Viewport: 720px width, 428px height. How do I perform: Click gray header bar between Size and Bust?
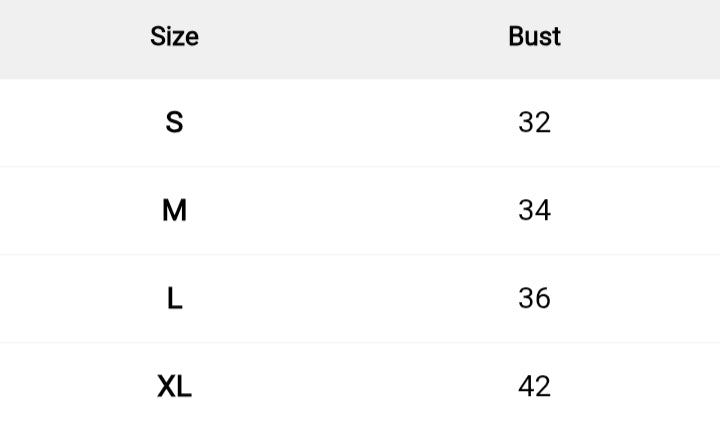pyautogui.click(x=355, y=37)
